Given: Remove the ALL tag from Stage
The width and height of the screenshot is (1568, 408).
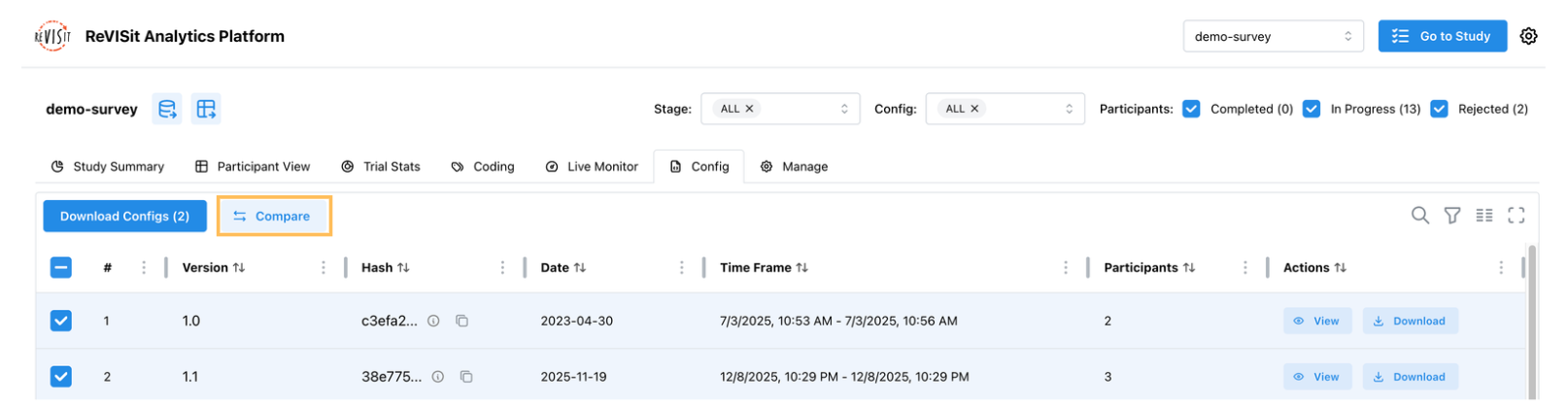Looking at the screenshot, I should pyautogui.click(x=749, y=109).
